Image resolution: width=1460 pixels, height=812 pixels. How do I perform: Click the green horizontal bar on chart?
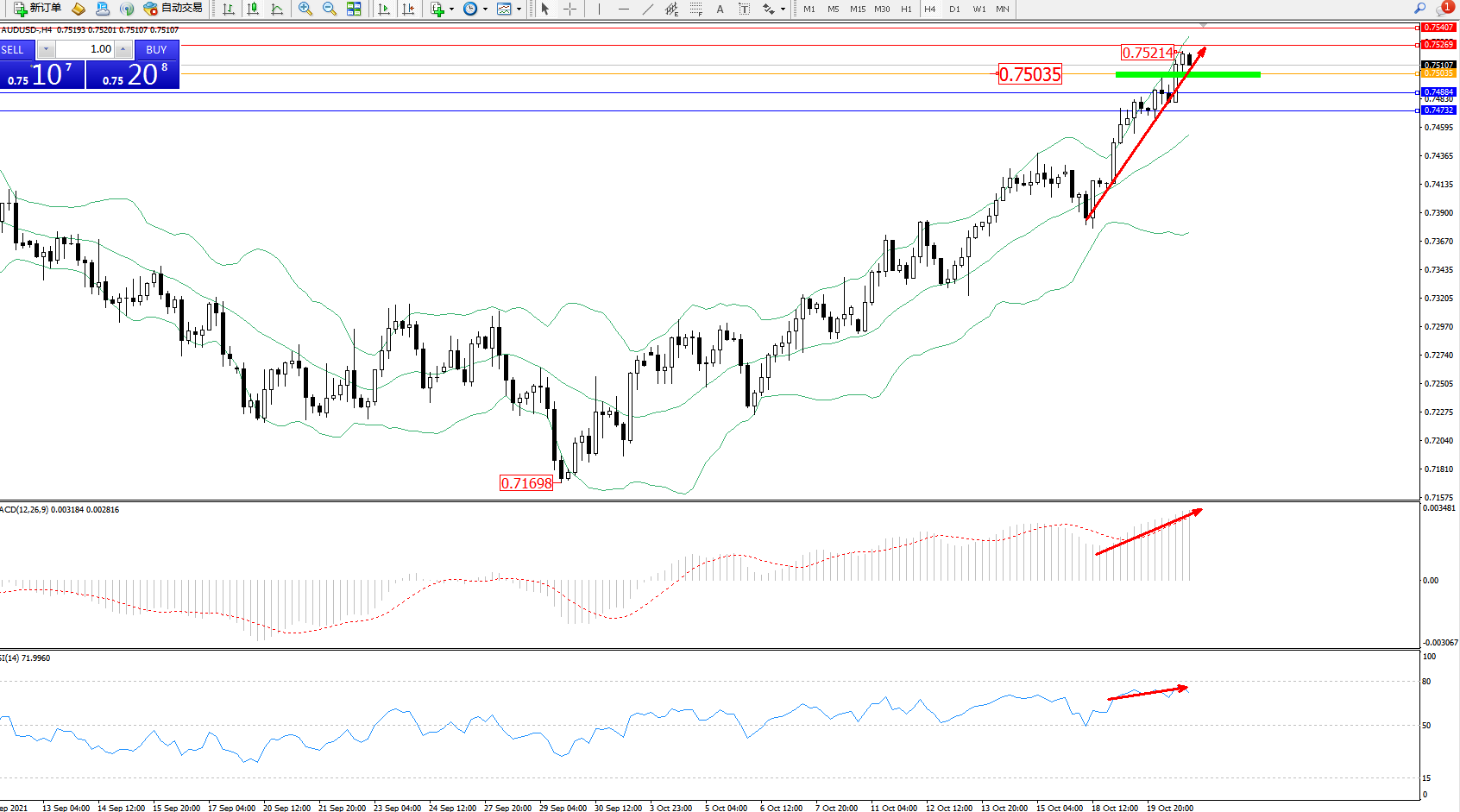(1187, 75)
